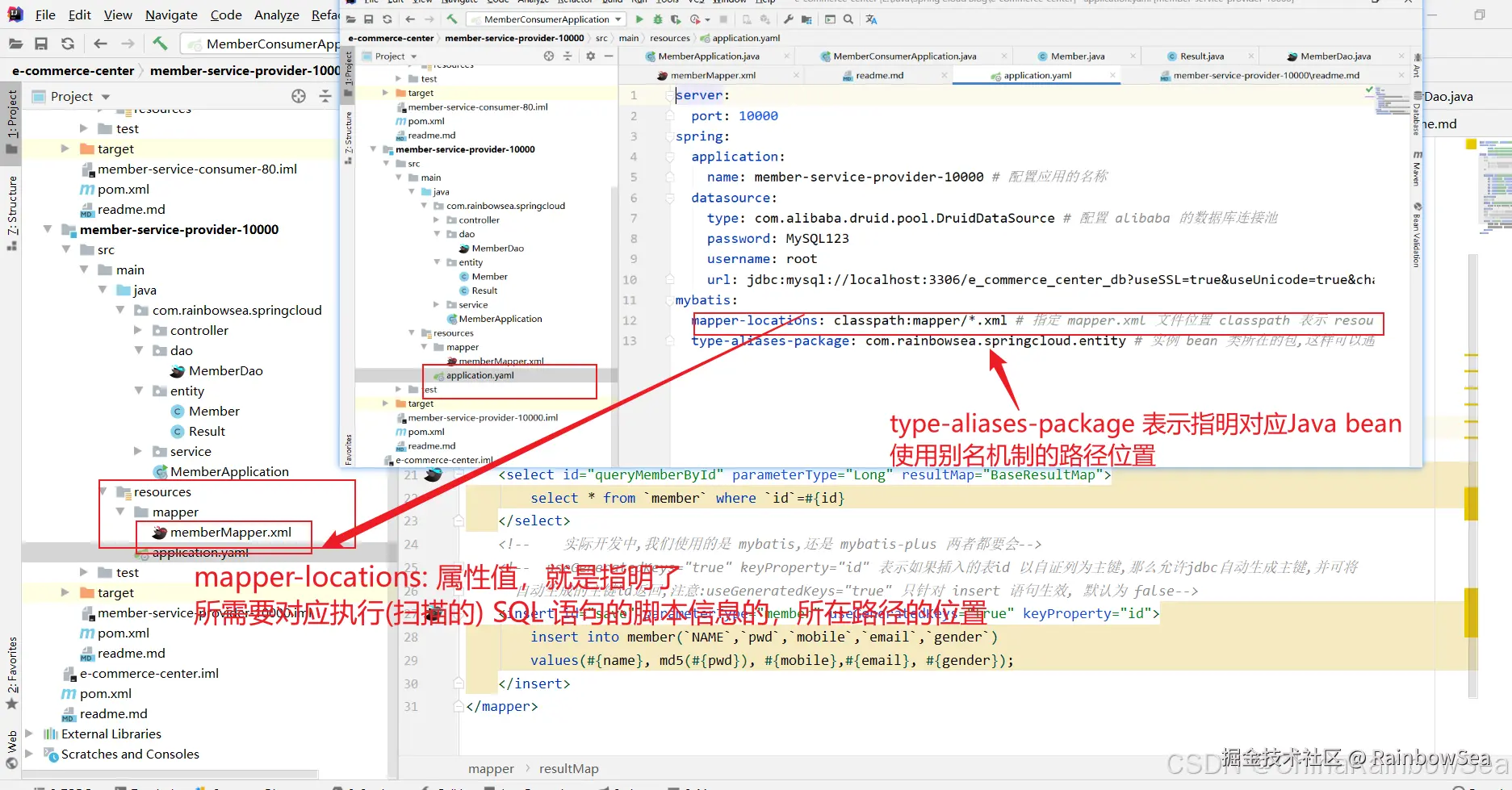Collapse member-service-provider-10000 node in back tree

click(x=48, y=229)
